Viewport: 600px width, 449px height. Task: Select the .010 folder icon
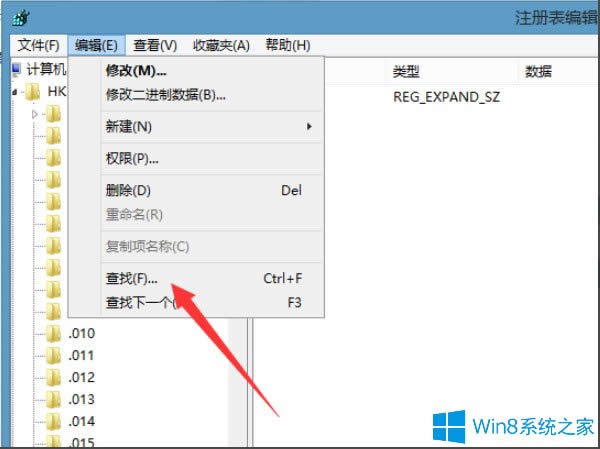[x=54, y=333]
